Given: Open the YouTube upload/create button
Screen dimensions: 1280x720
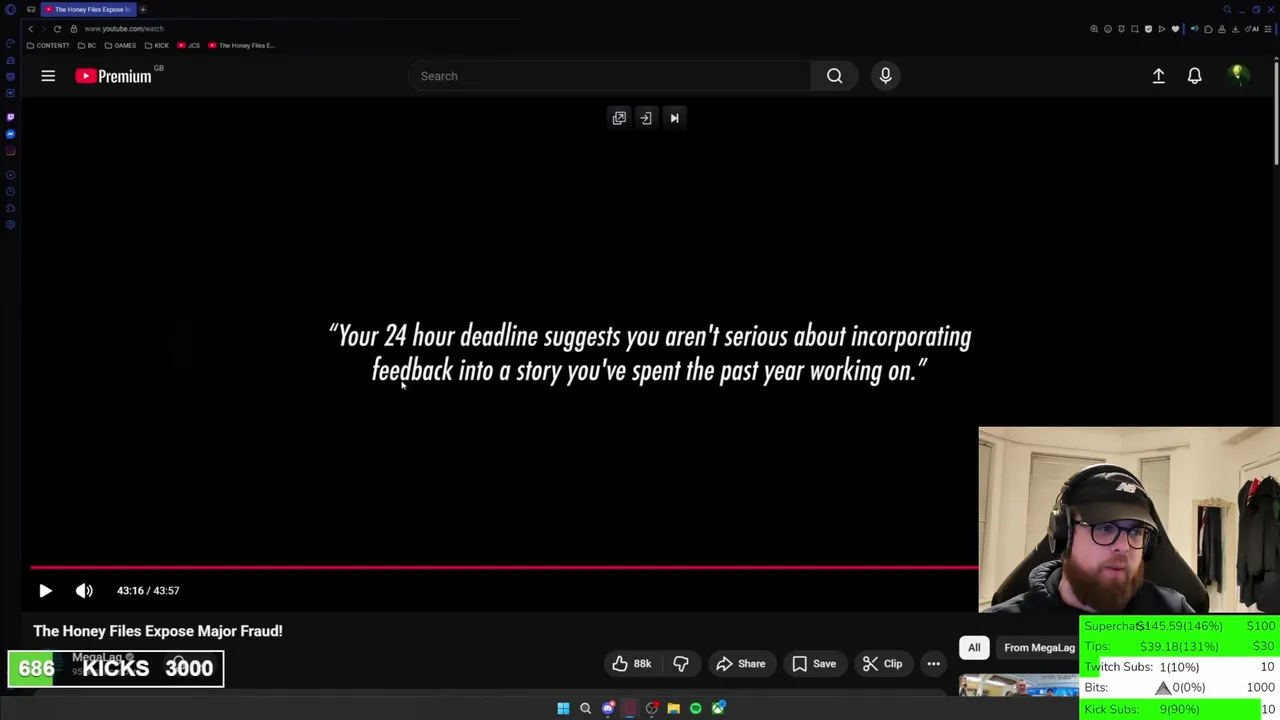Looking at the screenshot, I should (1158, 76).
